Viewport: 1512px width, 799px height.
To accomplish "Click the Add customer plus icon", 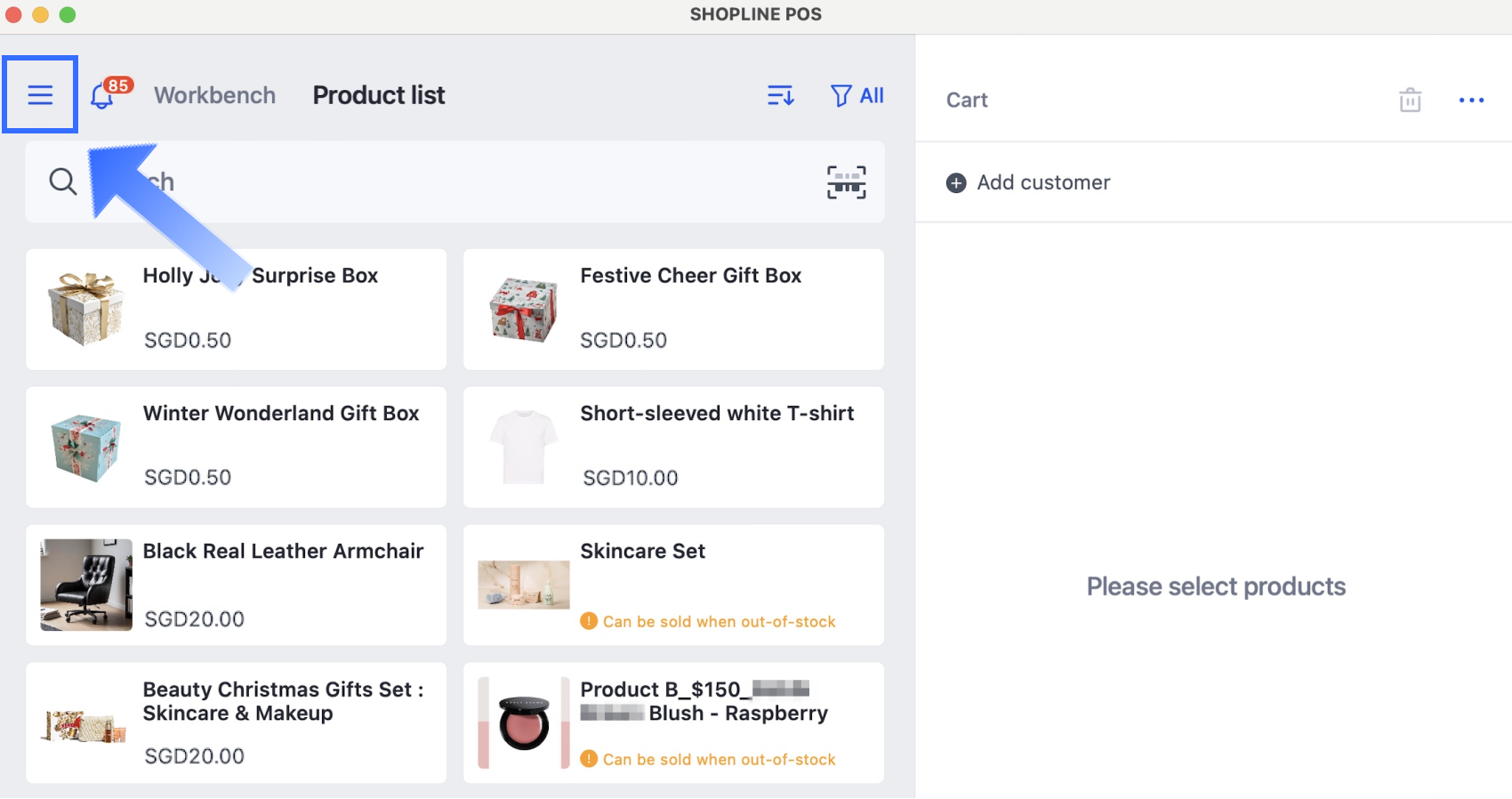I will tap(956, 183).
